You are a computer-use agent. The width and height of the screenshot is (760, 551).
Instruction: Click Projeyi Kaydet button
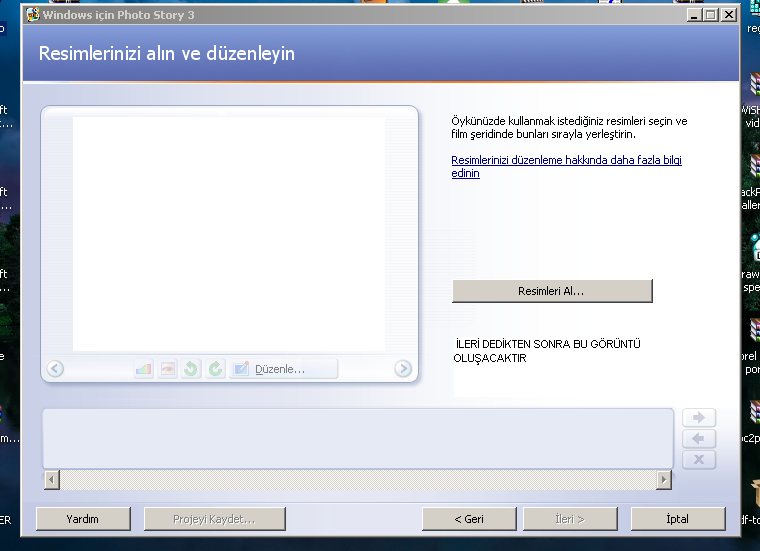click(x=215, y=519)
